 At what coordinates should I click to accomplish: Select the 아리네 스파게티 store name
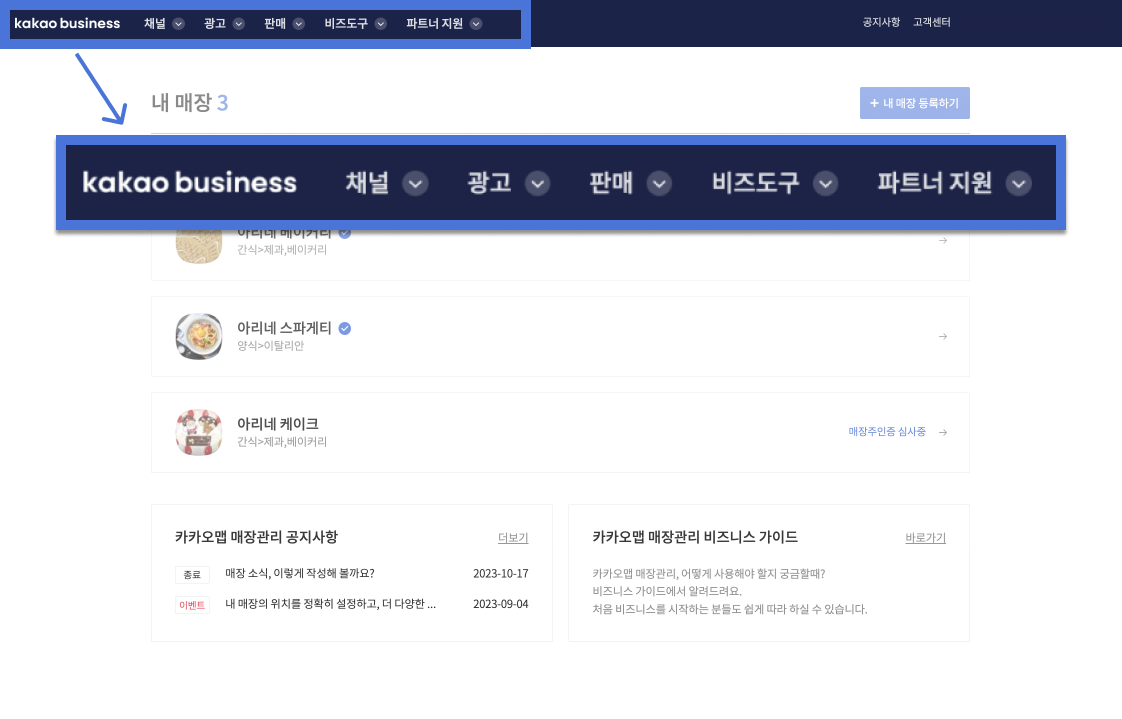pyautogui.click(x=284, y=328)
